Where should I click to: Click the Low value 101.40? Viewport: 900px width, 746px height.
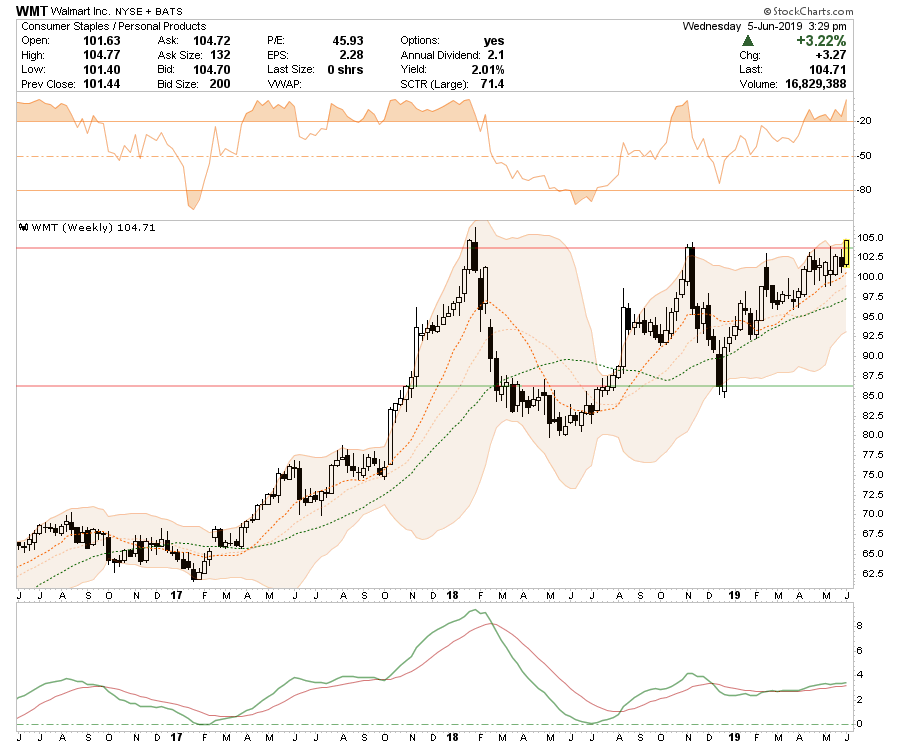[x=102, y=69]
